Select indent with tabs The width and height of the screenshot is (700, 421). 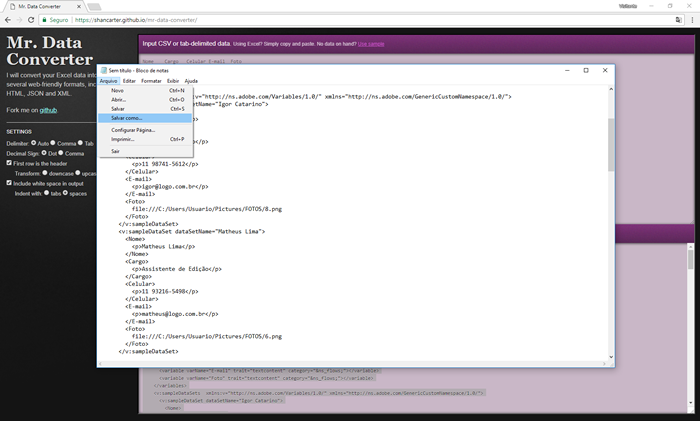(46, 193)
